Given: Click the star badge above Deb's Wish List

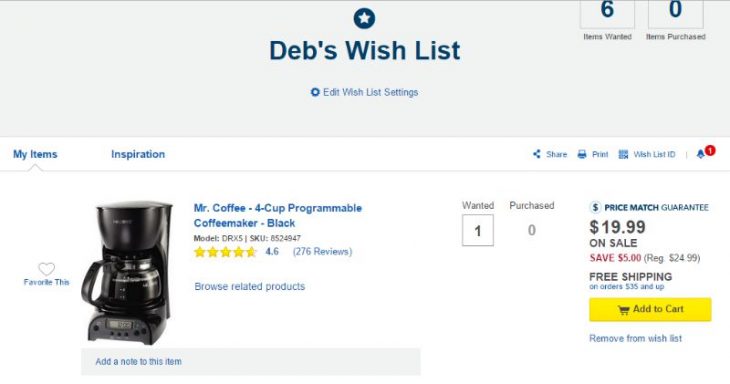Looking at the screenshot, I should point(364,19).
